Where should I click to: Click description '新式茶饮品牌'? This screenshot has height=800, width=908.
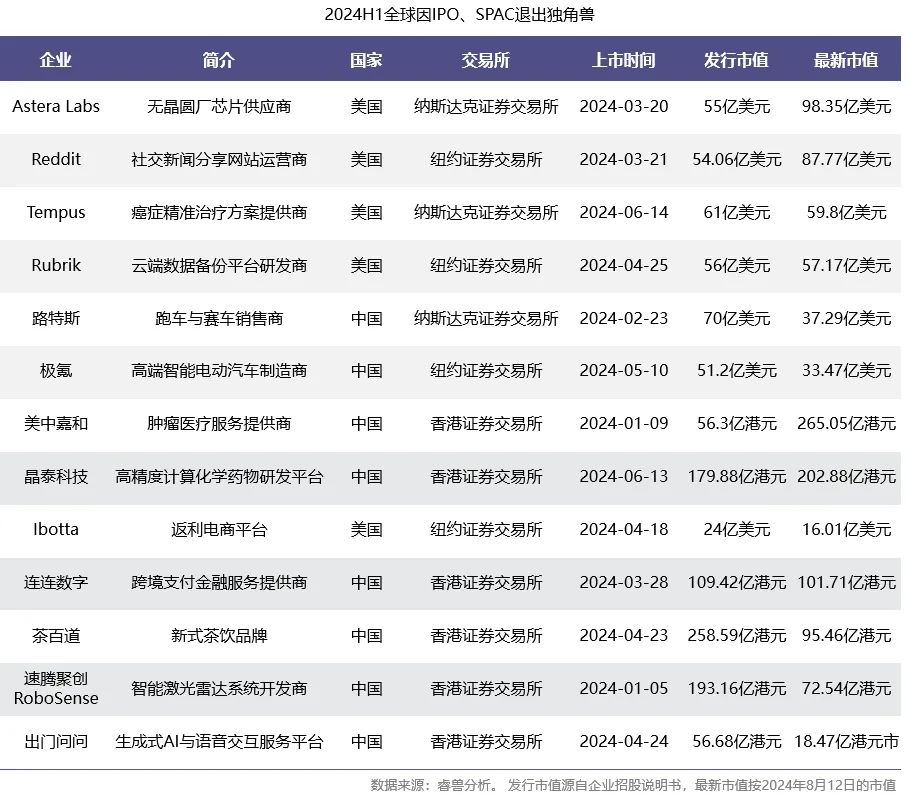[x=218, y=635]
